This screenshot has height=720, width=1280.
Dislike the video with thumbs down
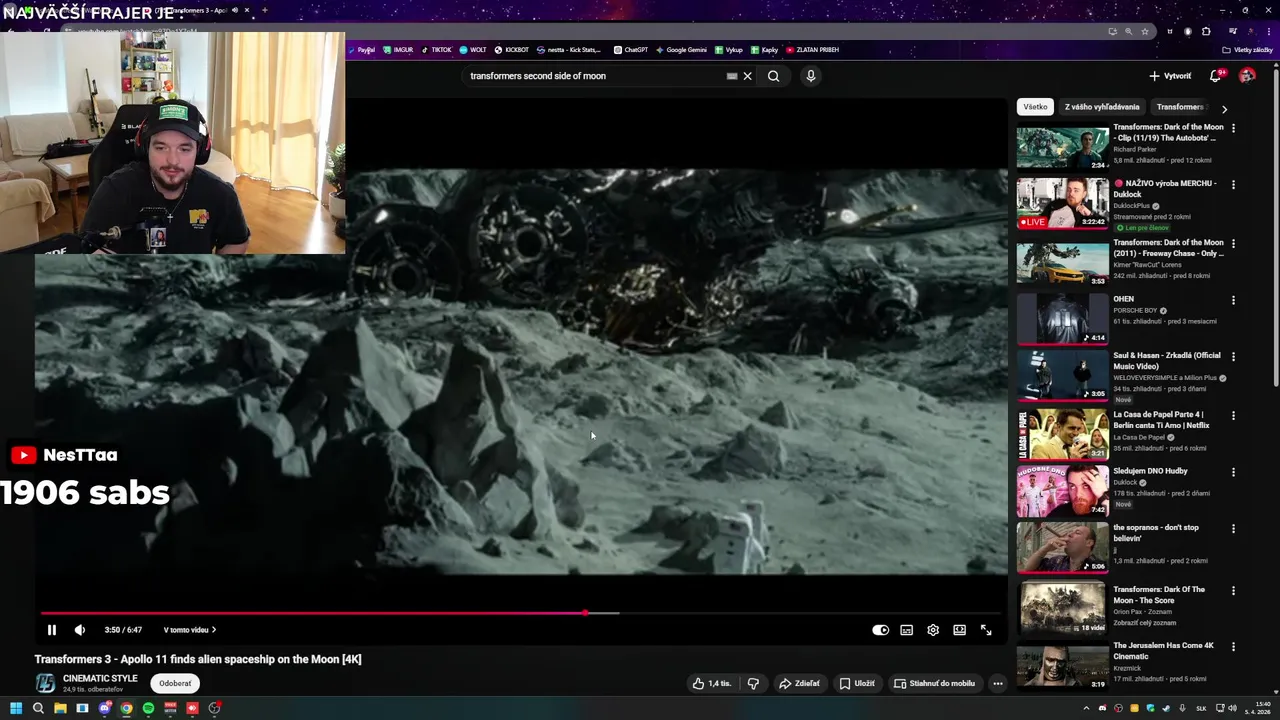(x=753, y=684)
